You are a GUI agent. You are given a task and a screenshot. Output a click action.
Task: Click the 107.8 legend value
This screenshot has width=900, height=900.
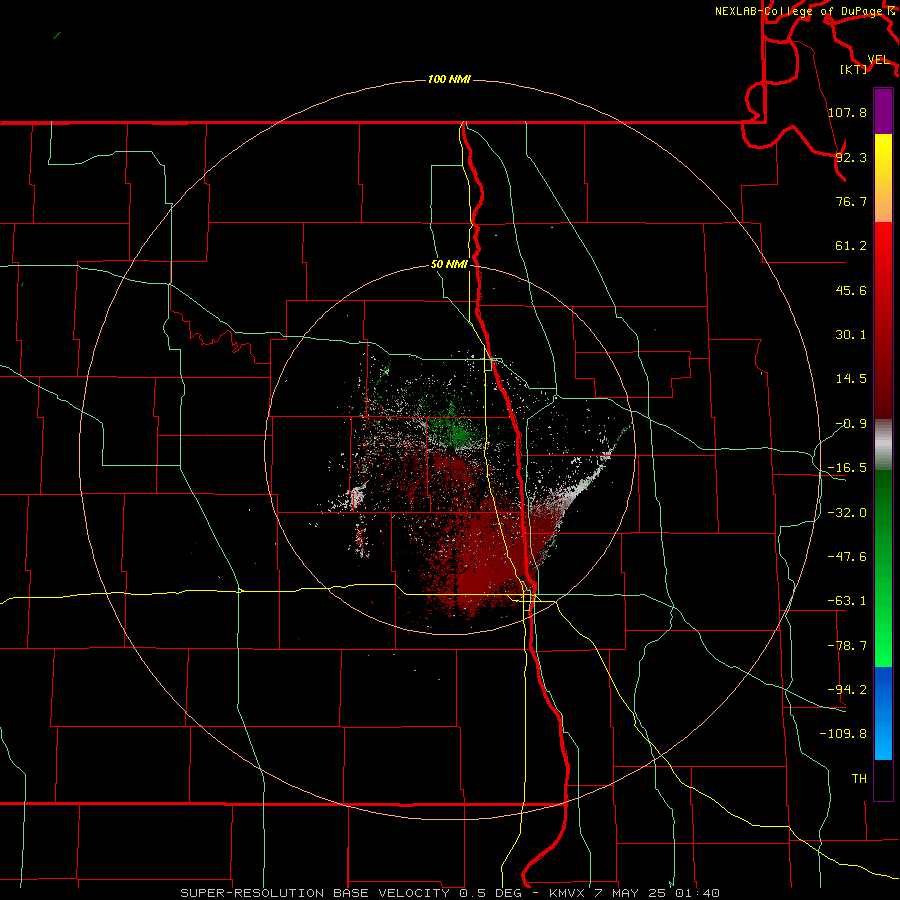[x=847, y=112]
